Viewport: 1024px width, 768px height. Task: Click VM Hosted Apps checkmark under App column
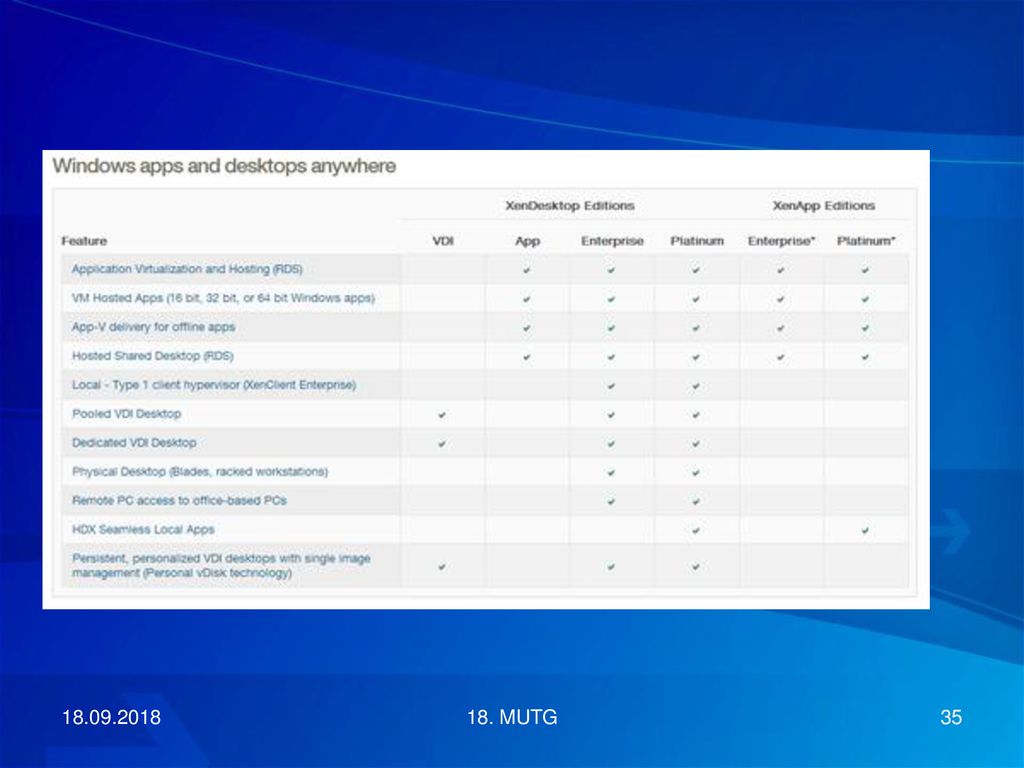(526, 299)
